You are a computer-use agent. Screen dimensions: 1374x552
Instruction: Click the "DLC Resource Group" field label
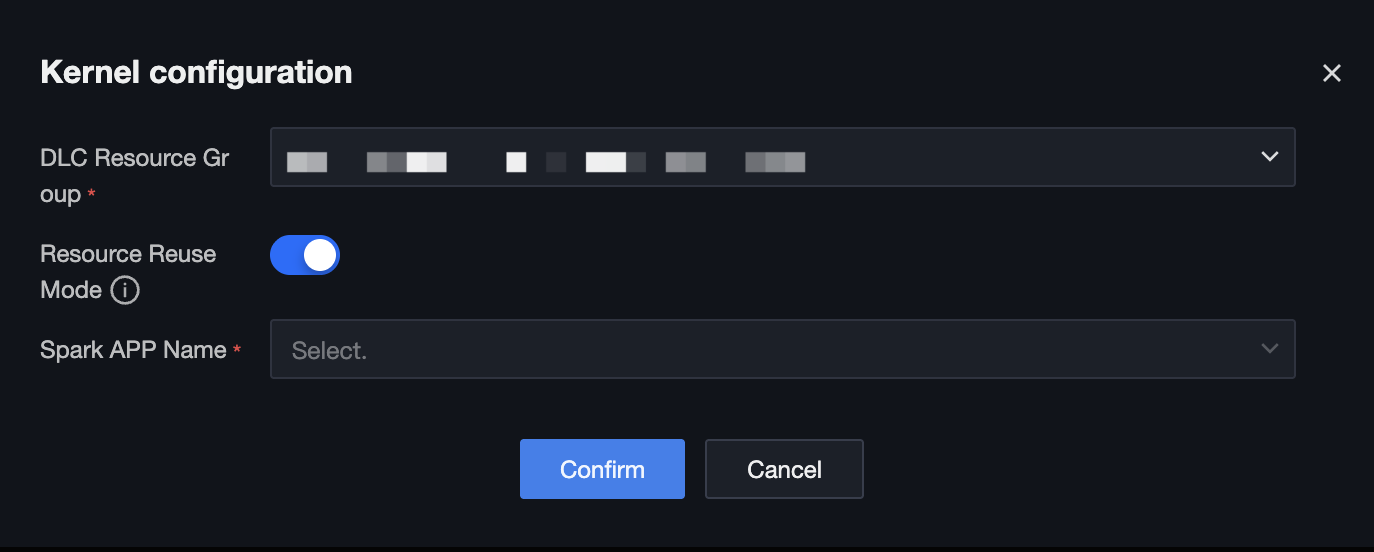click(134, 159)
